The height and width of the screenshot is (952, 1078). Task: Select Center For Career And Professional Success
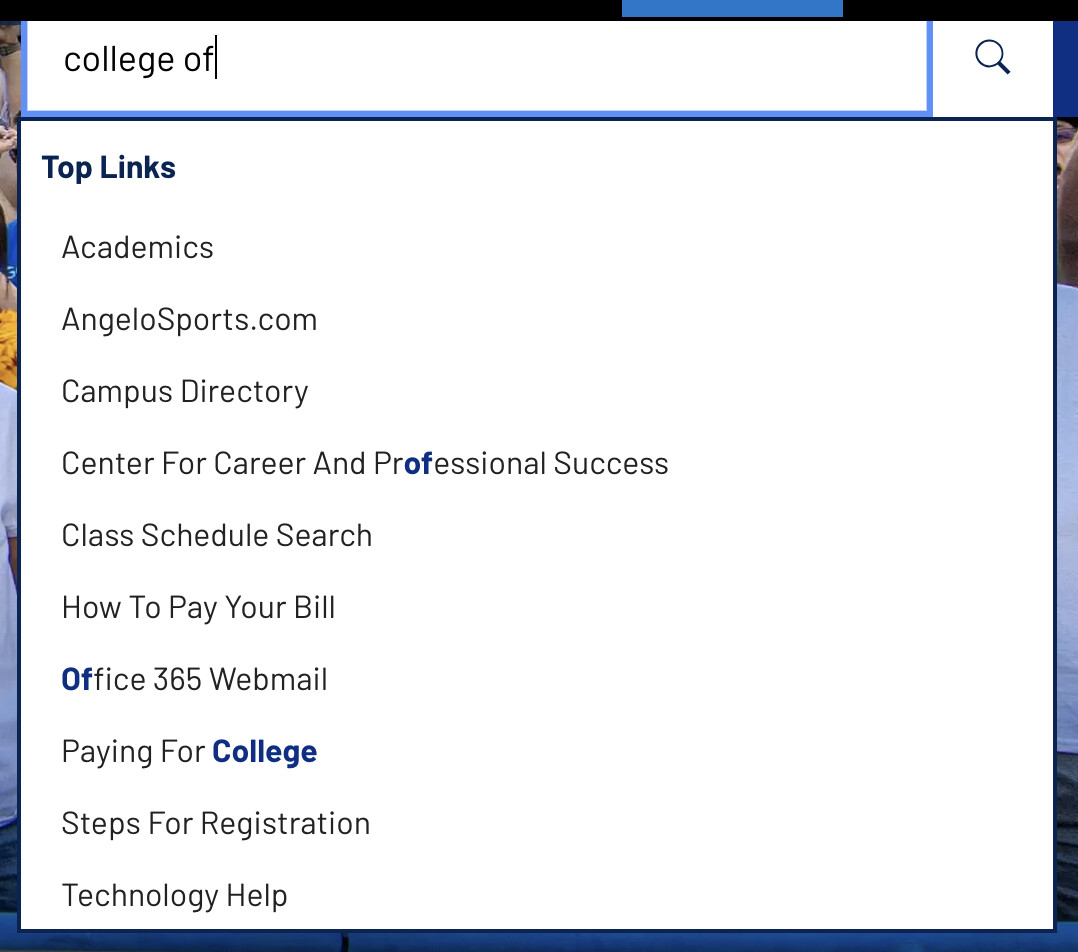click(364, 463)
